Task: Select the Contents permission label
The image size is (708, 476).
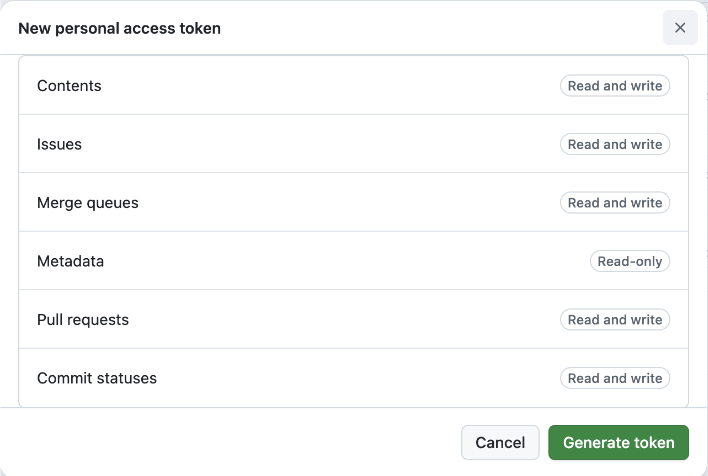Action: click(69, 86)
